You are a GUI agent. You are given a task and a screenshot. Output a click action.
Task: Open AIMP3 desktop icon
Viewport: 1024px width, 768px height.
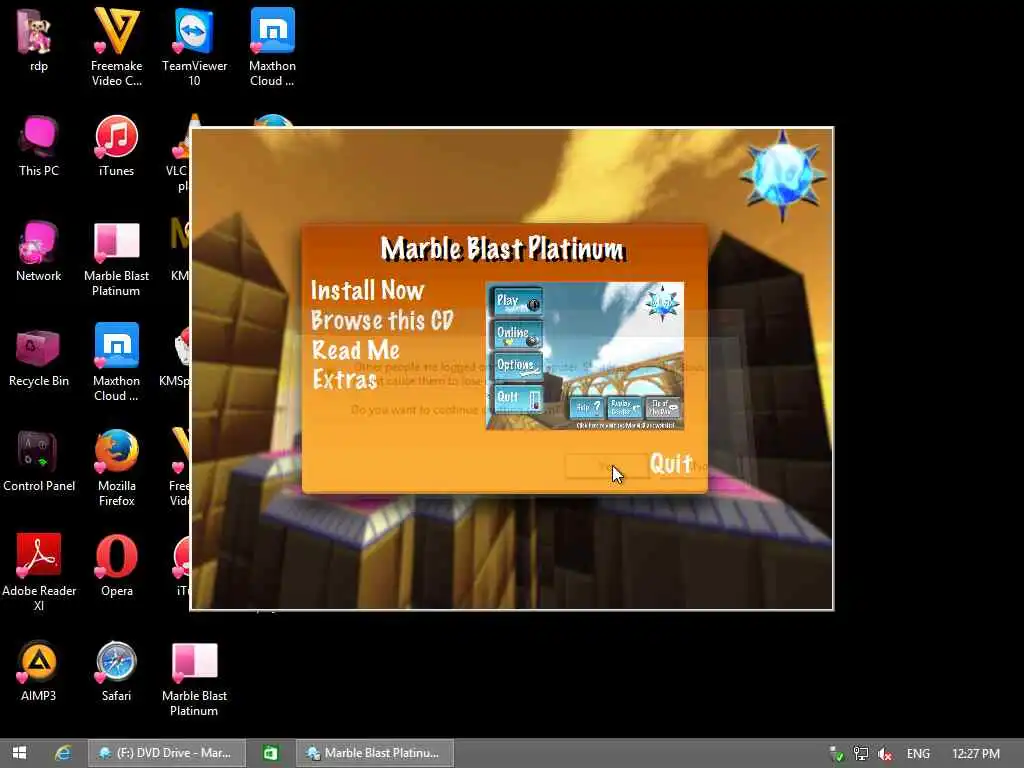tap(39, 671)
